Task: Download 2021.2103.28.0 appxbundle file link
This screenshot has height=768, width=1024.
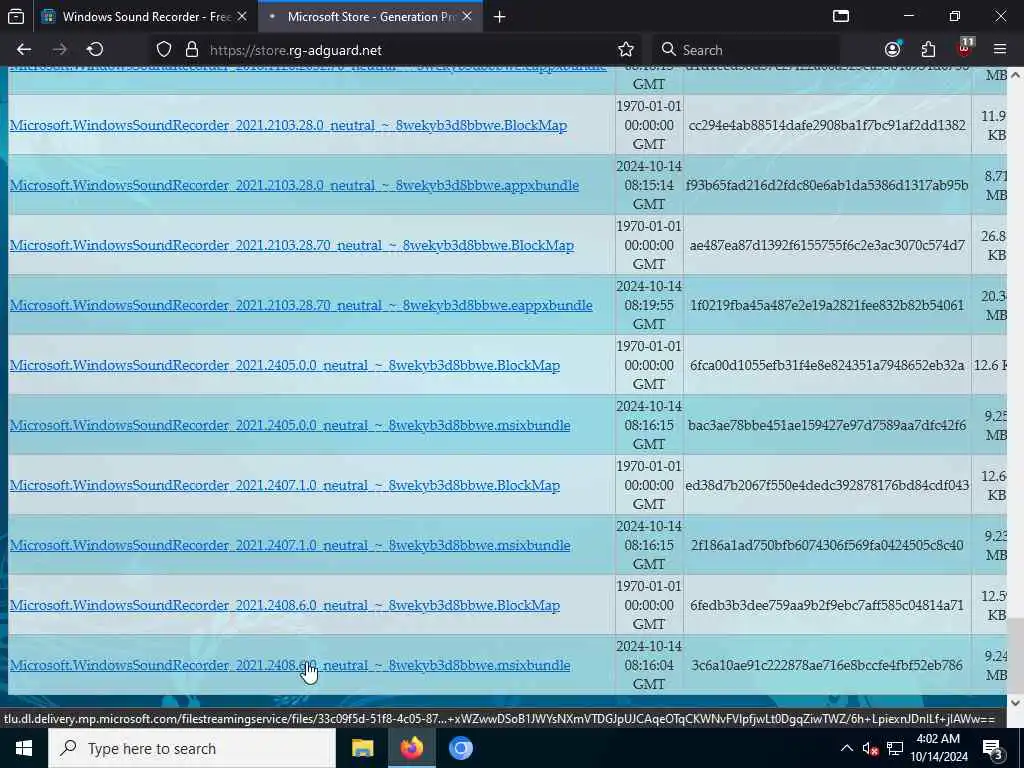Action: pos(294,185)
